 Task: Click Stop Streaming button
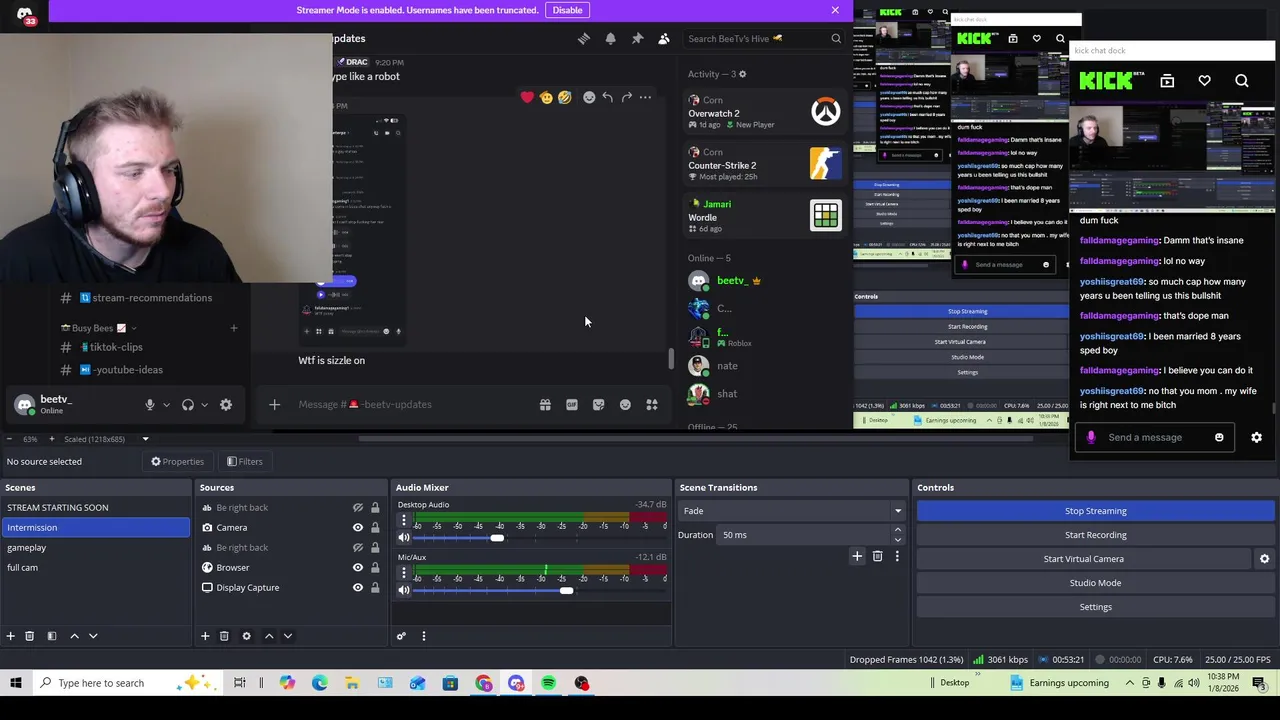[1095, 511]
